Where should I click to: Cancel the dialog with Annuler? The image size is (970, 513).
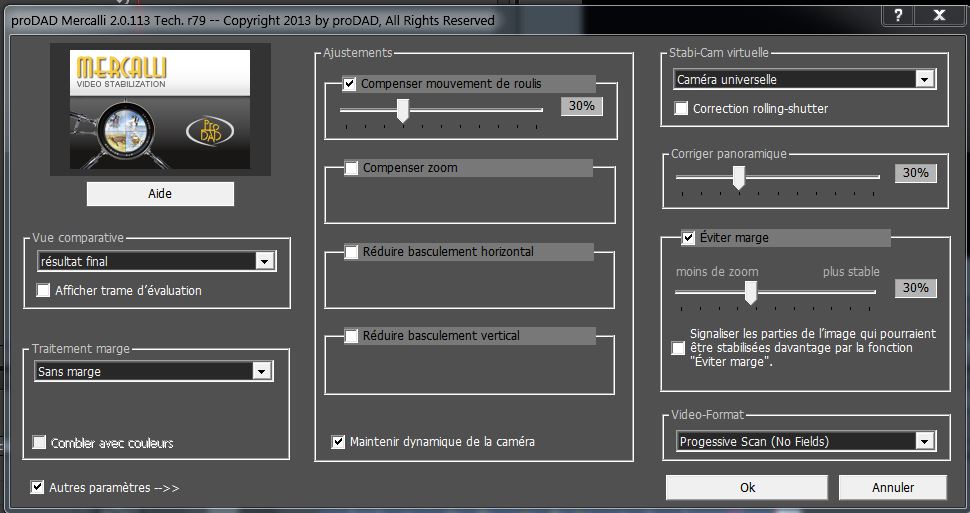[x=893, y=488]
